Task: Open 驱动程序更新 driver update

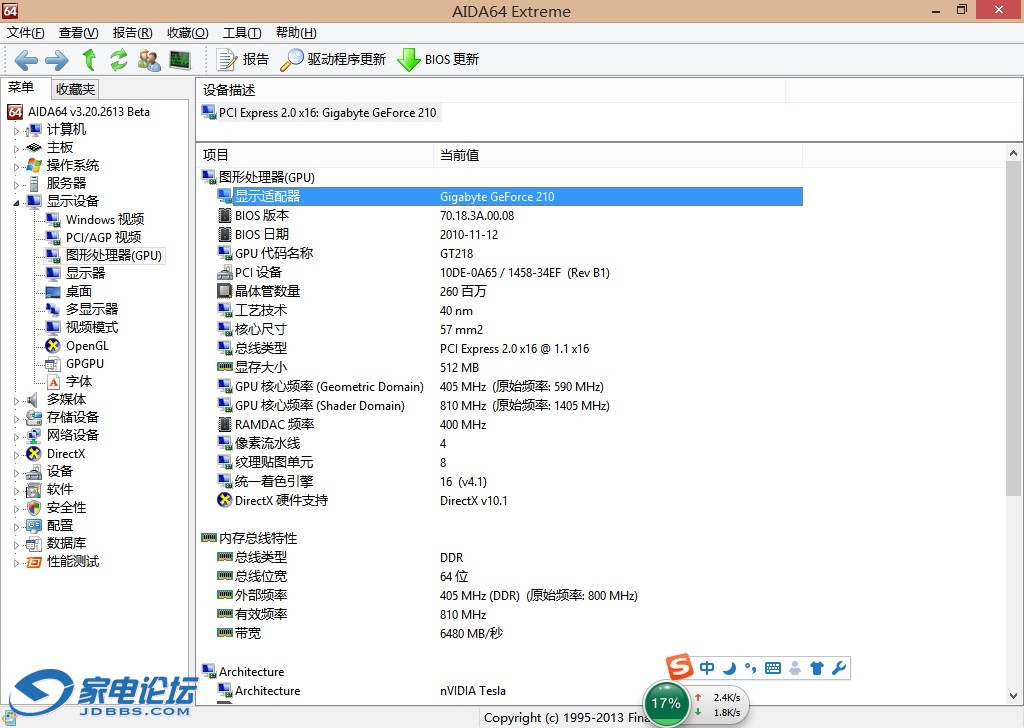Action: 333,60
